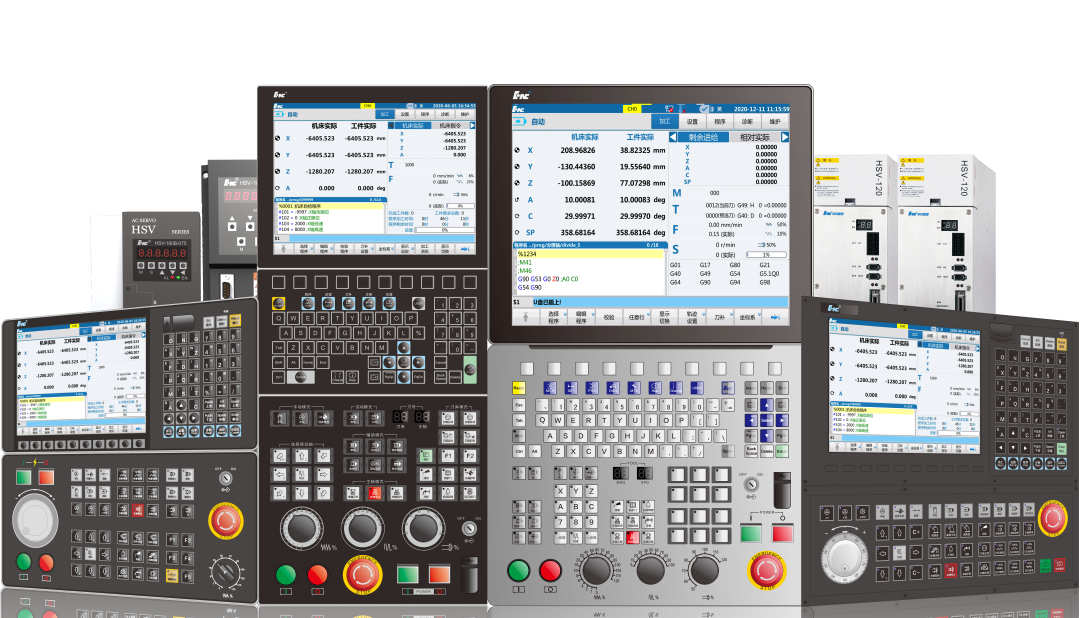
Task: Click emergency stop on right dark panel
Action: point(1052,519)
